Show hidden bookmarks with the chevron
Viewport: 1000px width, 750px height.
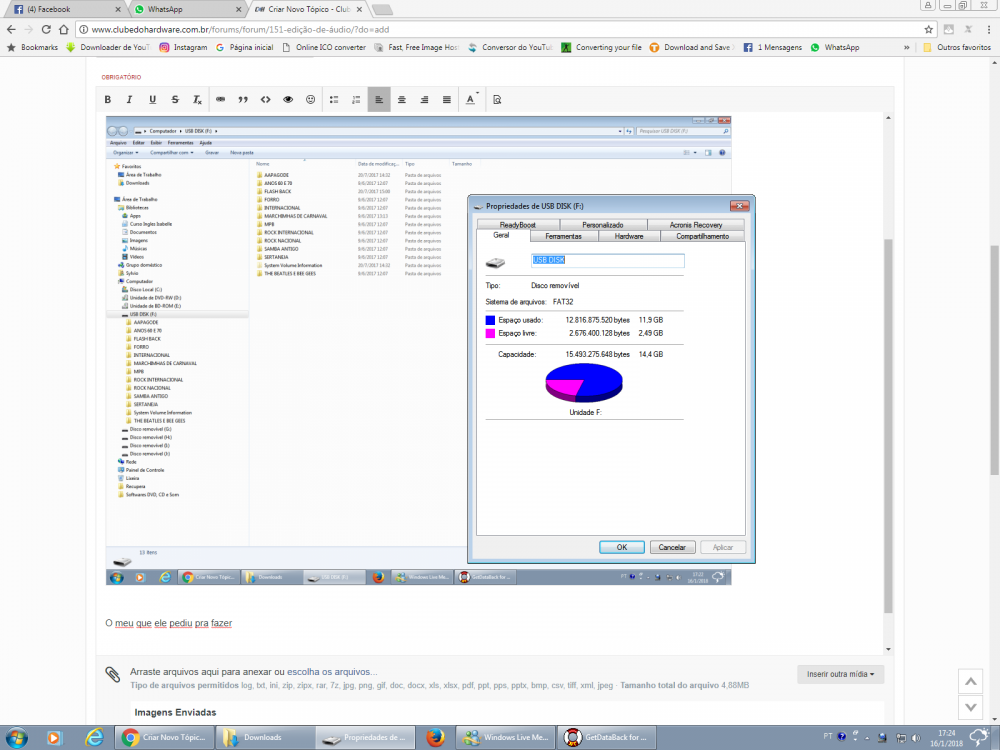point(905,47)
